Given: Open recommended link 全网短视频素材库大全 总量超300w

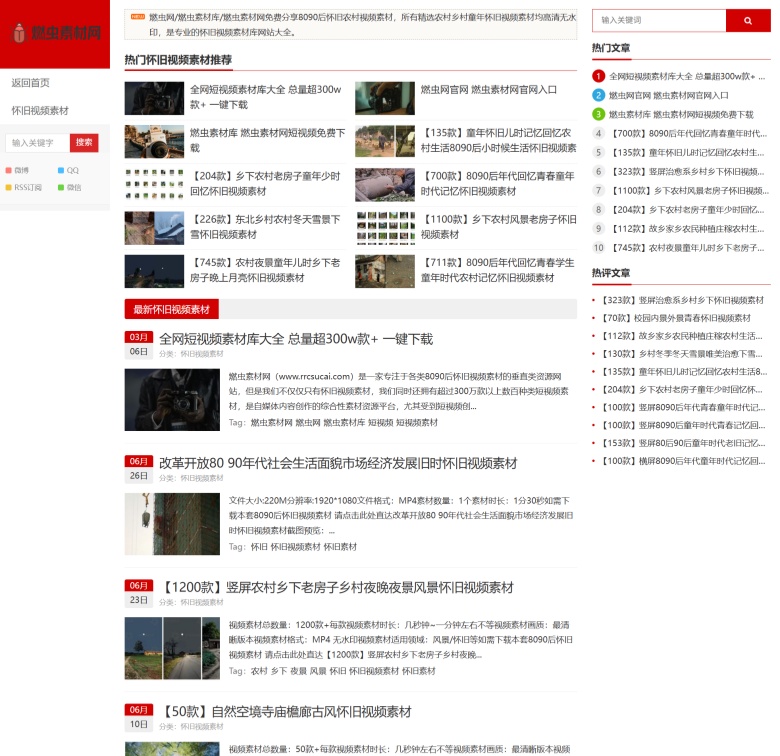Looking at the screenshot, I should tap(266, 97).
